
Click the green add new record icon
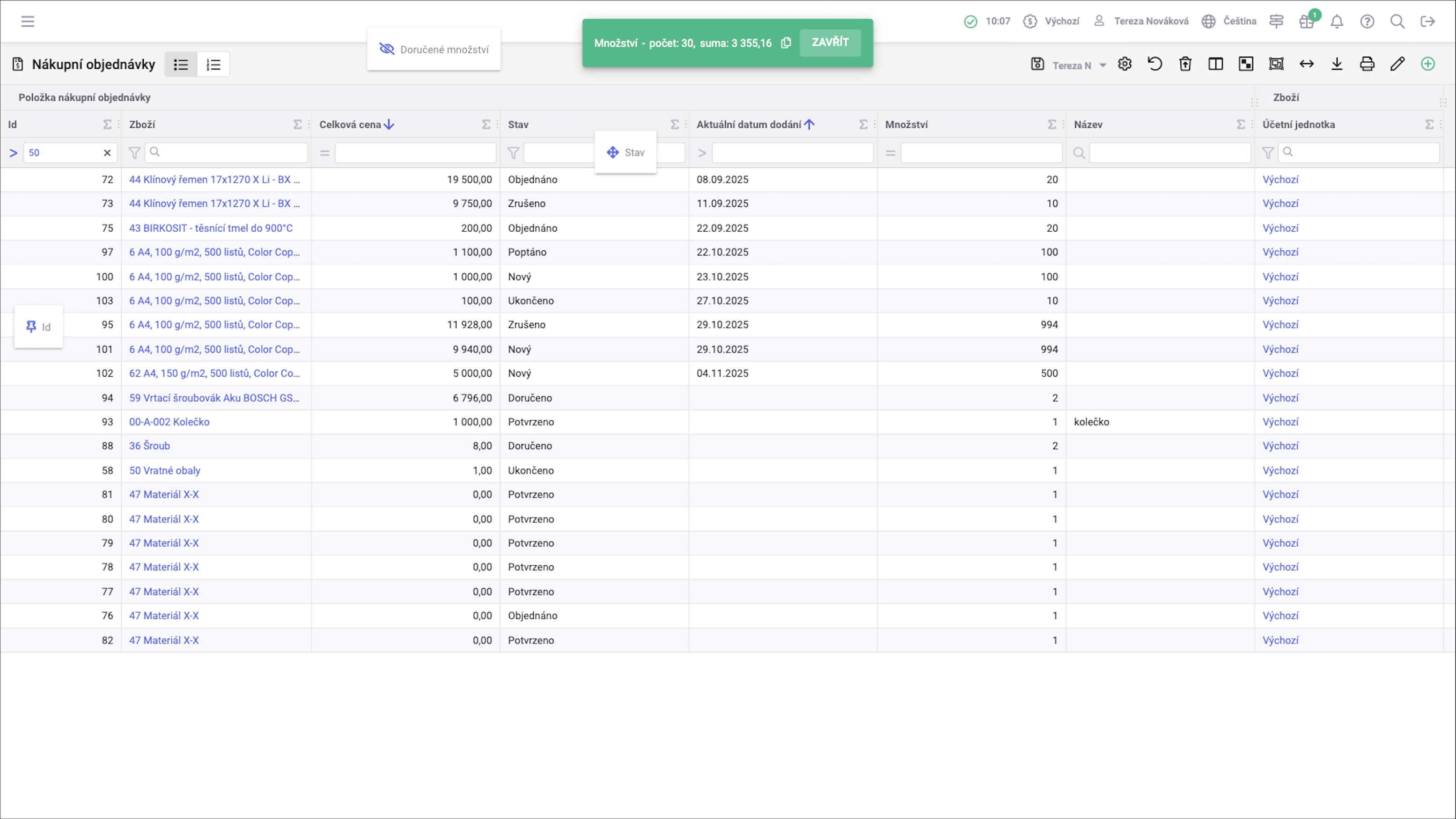click(1428, 65)
